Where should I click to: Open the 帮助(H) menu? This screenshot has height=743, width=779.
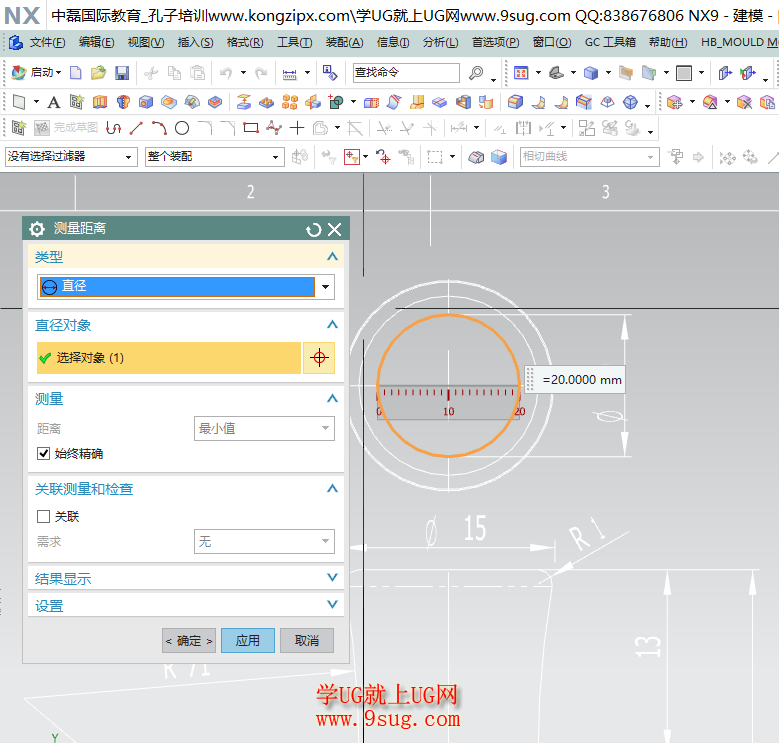click(x=668, y=43)
